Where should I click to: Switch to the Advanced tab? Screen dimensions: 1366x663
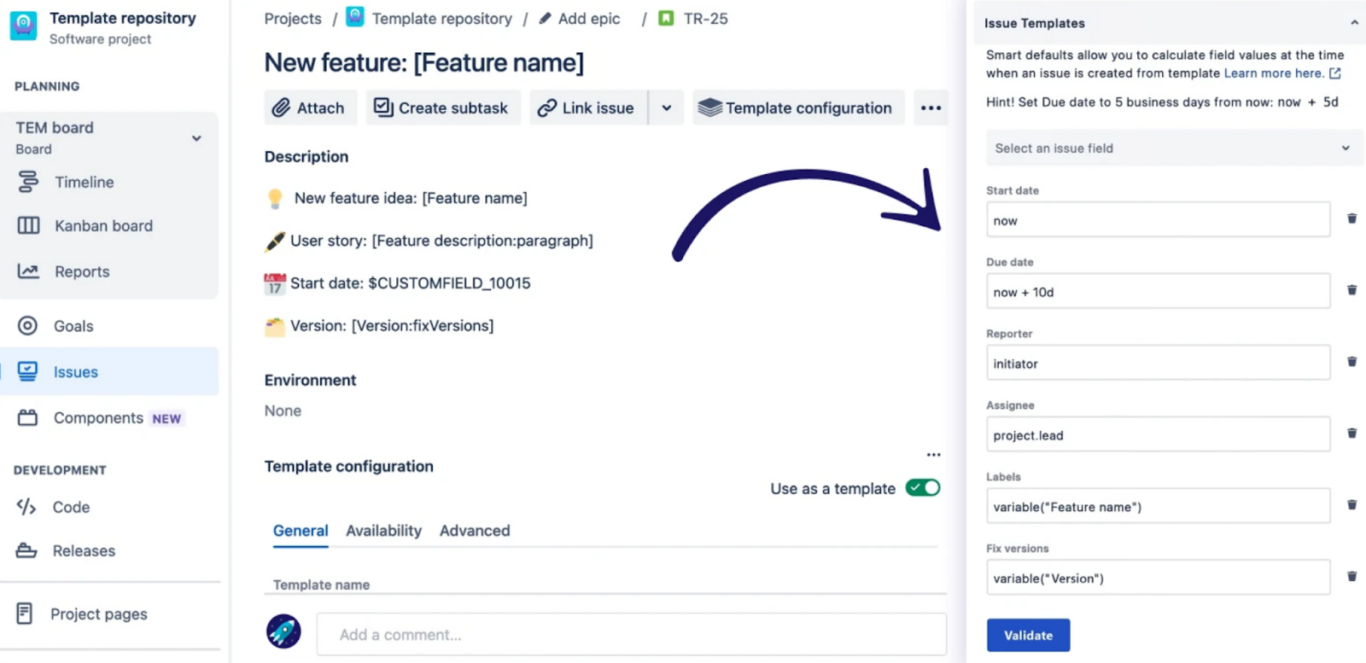tap(474, 530)
